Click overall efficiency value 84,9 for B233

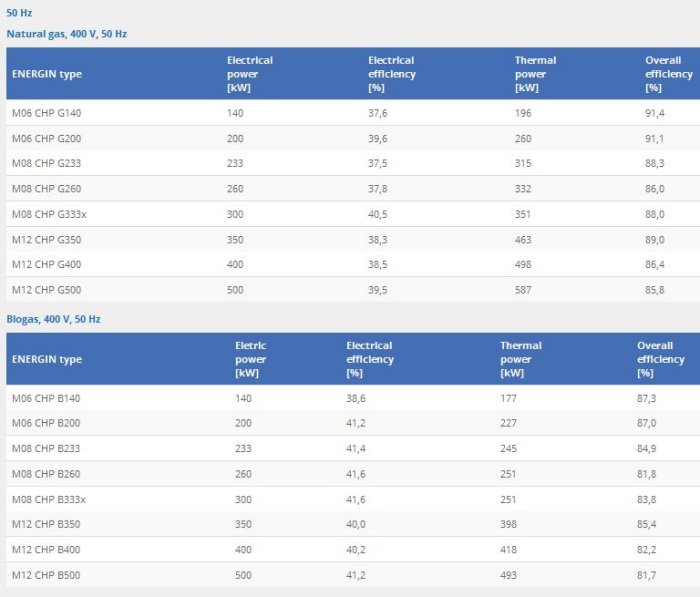(x=647, y=449)
